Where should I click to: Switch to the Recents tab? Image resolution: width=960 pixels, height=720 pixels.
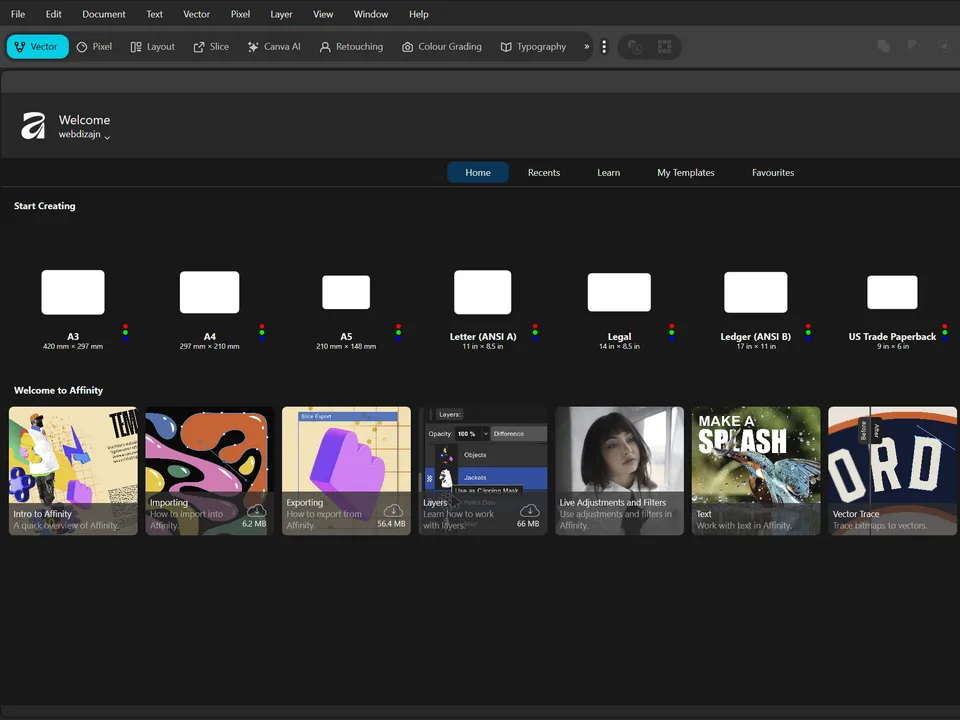(543, 172)
